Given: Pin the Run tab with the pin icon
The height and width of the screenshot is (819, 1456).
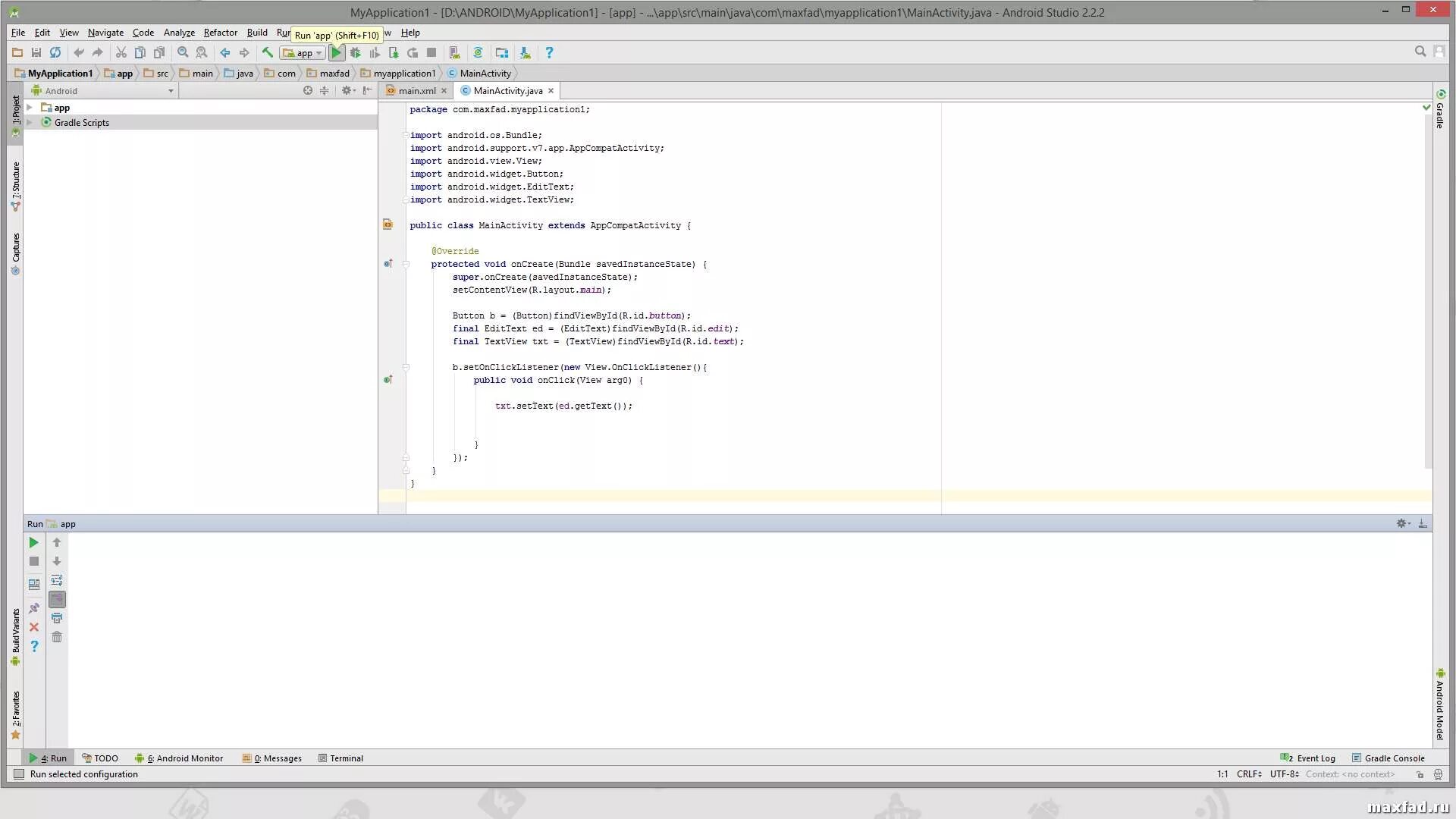Looking at the screenshot, I should click(x=34, y=607).
